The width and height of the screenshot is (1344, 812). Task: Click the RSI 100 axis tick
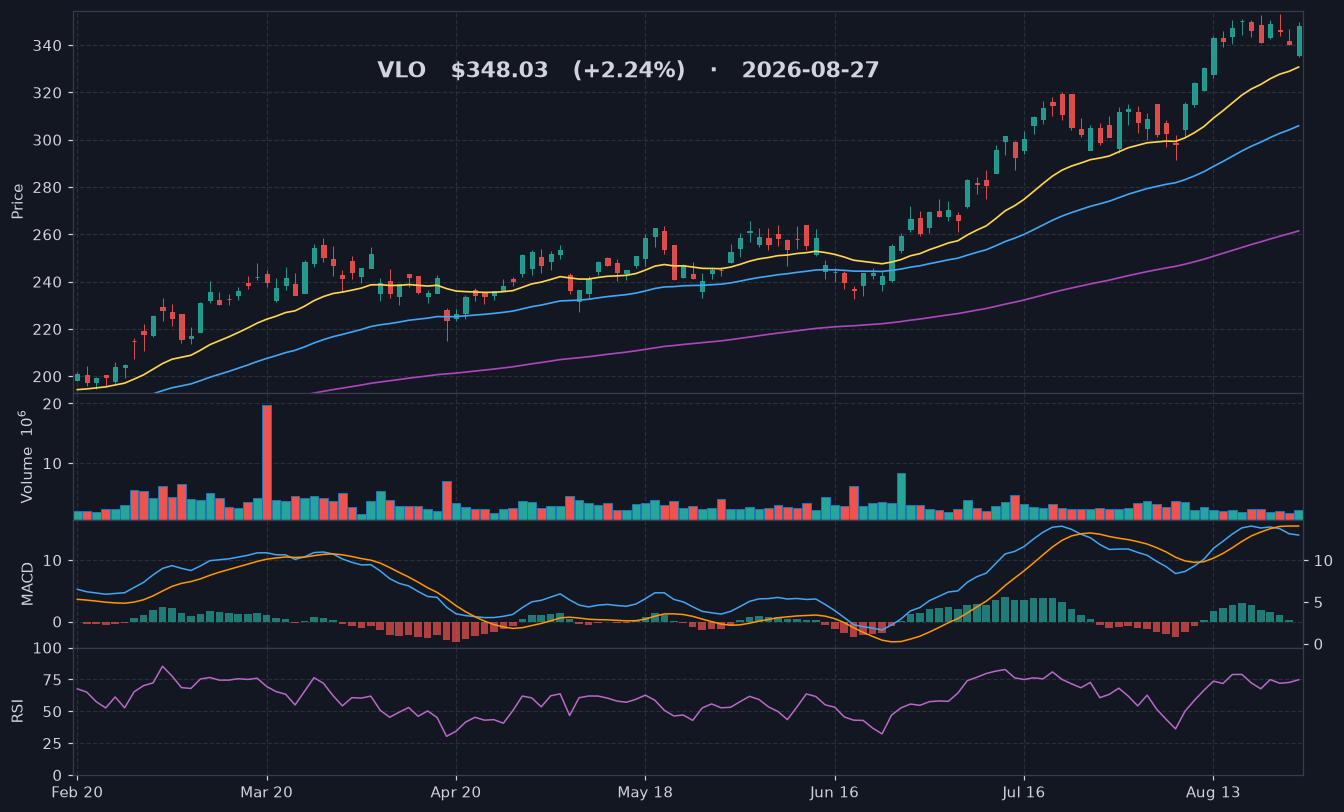(x=49, y=649)
